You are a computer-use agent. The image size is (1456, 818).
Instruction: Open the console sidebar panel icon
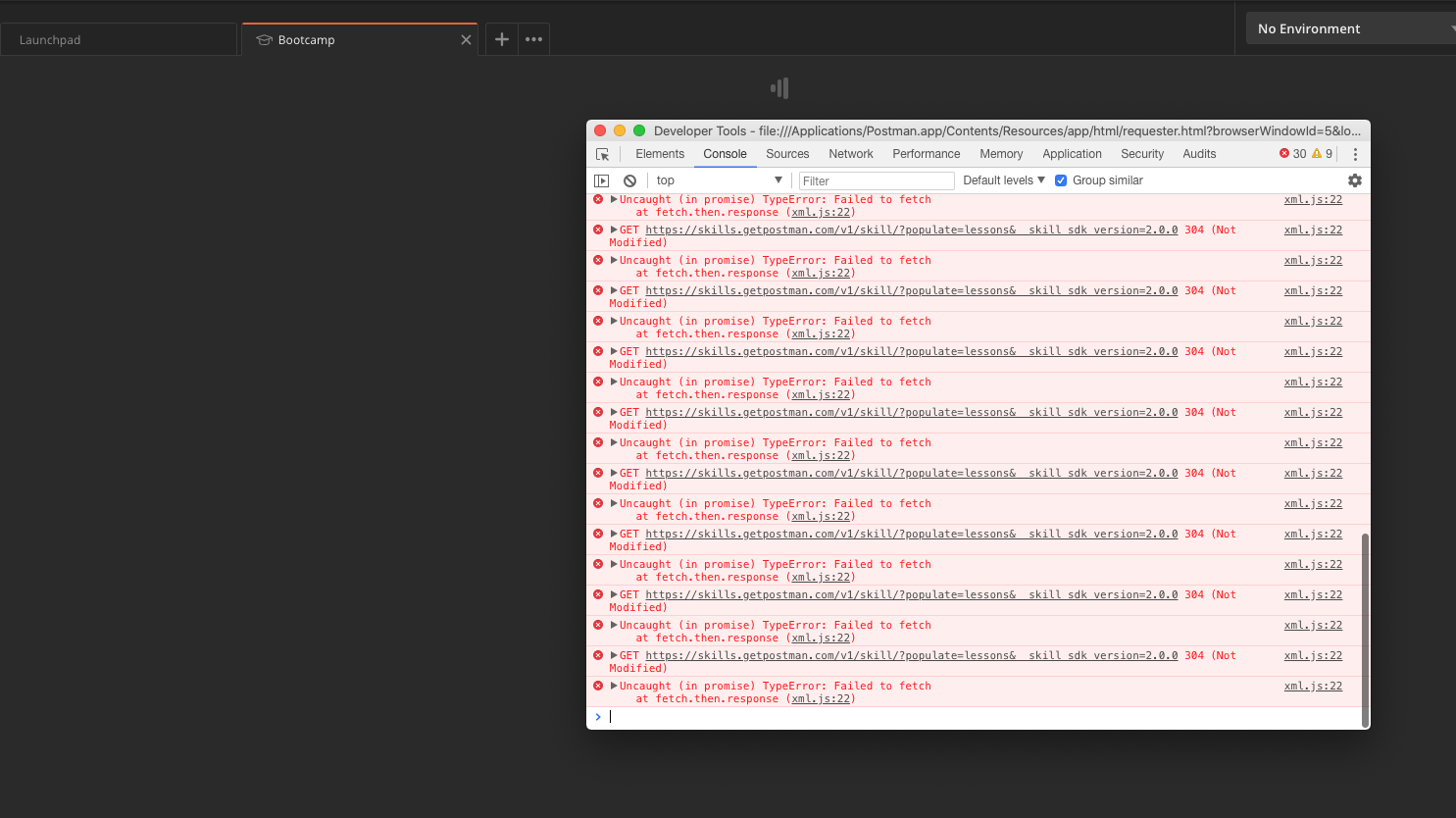pos(601,179)
